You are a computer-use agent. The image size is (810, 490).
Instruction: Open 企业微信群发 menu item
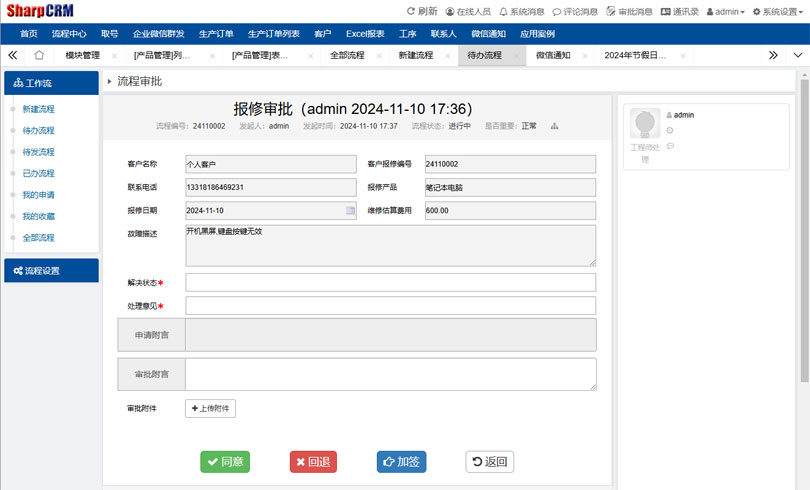(x=159, y=34)
